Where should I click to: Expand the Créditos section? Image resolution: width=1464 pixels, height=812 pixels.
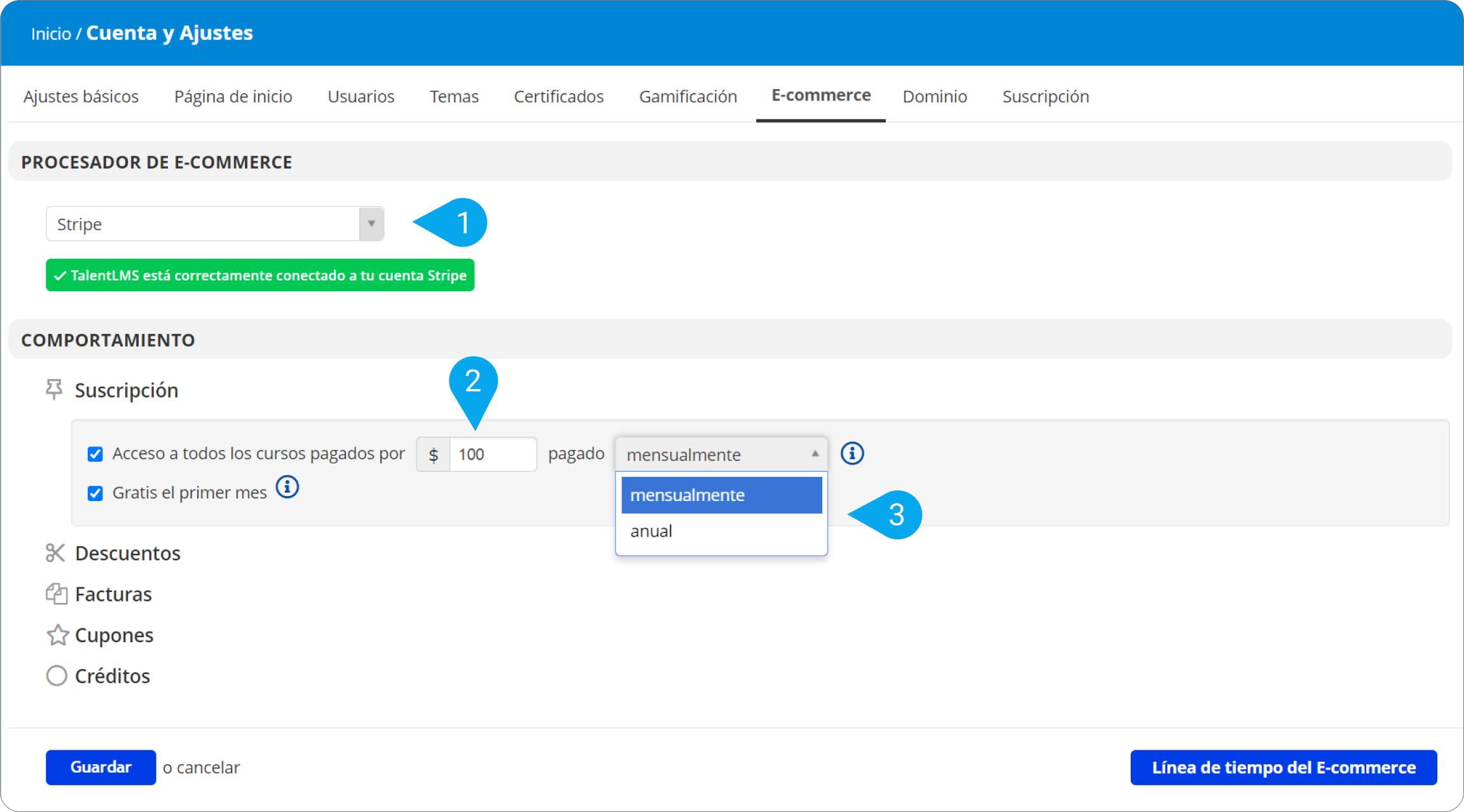(112, 676)
